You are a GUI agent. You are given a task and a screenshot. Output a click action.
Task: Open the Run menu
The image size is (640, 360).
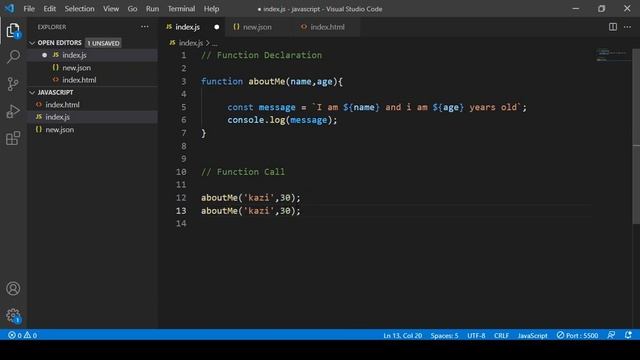pos(152,9)
